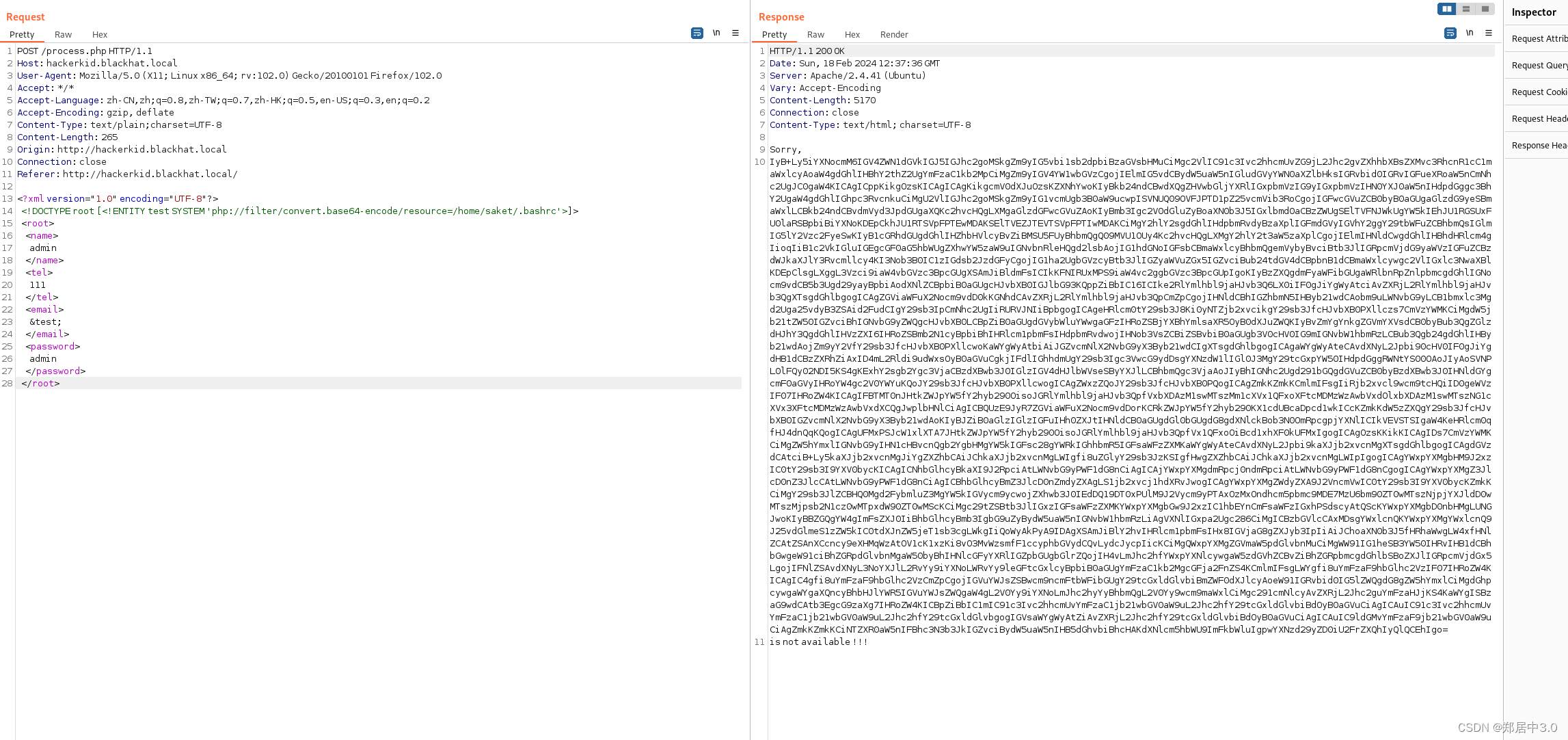
Task: Open Request panel hamburger options menu
Action: click(x=735, y=33)
